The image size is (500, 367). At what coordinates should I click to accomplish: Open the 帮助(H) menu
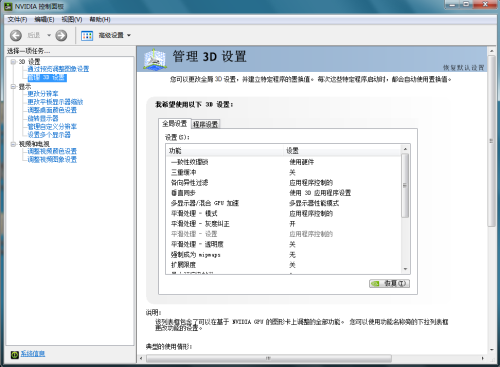100,19
